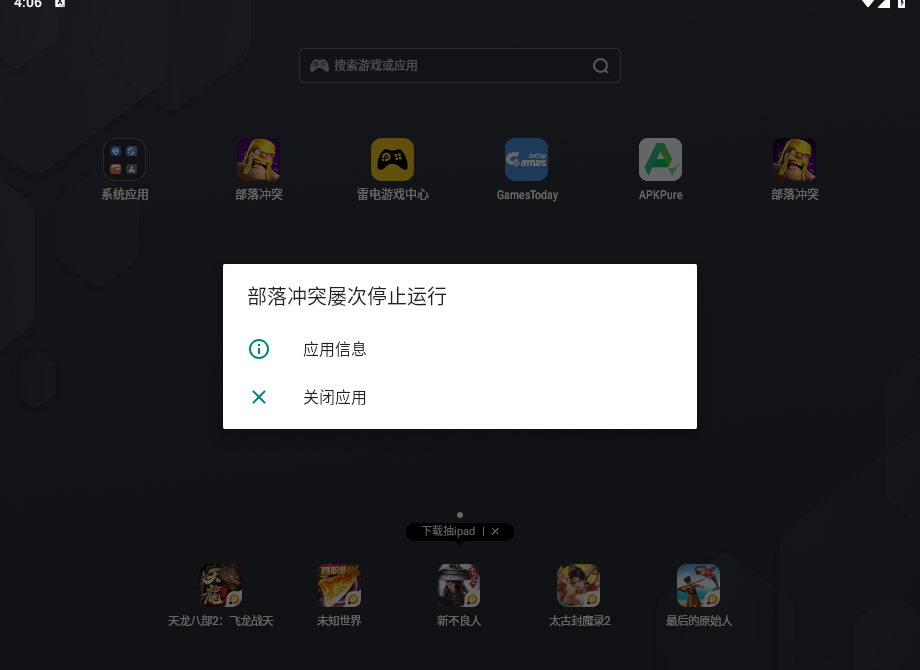Open the GamesToday app icon

click(x=526, y=160)
